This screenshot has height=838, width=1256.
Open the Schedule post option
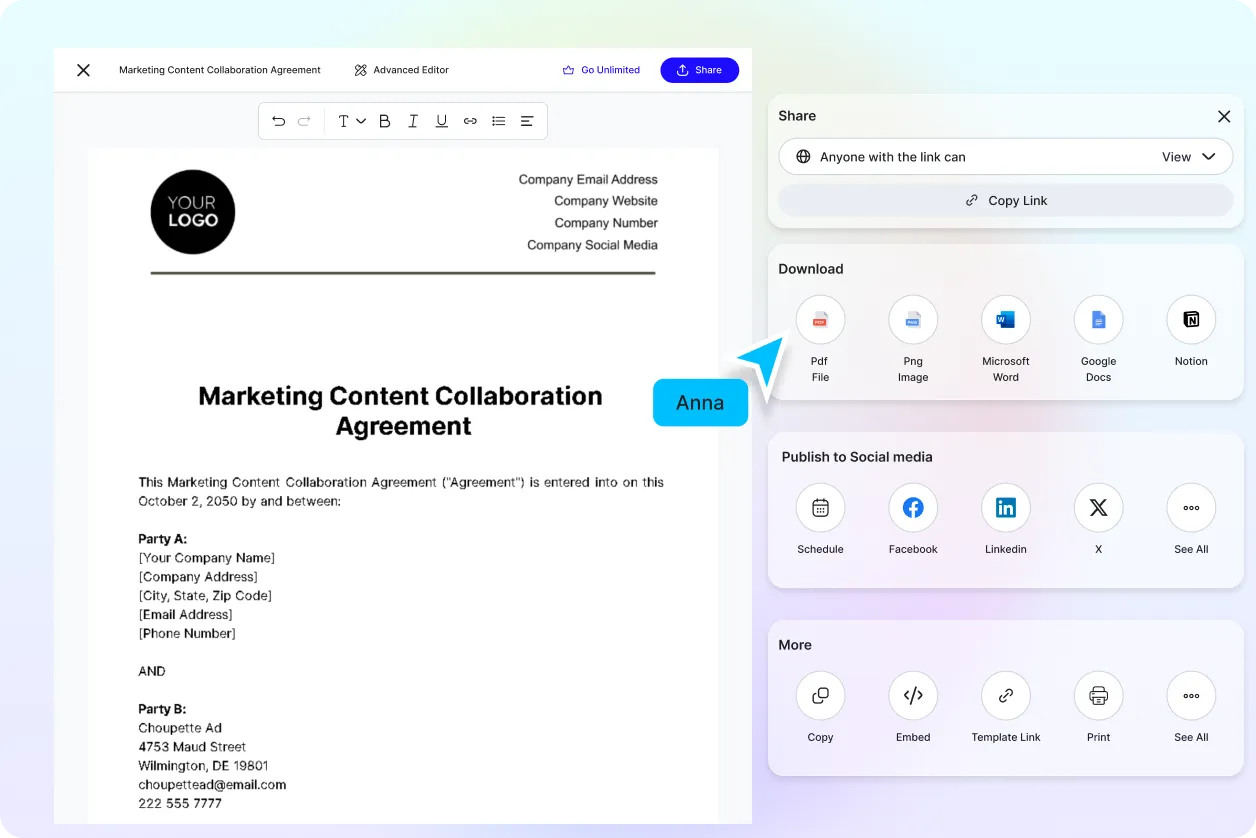[820, 508]
